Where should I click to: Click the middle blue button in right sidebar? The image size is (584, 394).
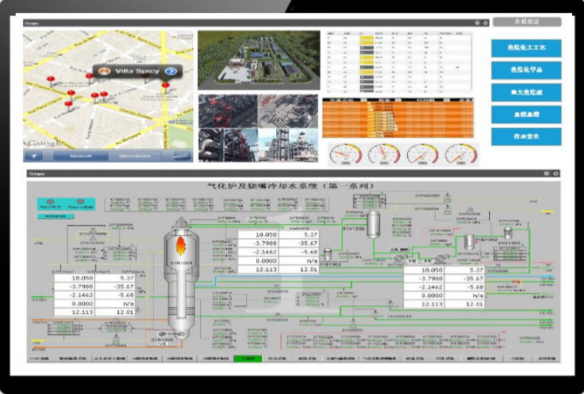click(x=526, y=92)
